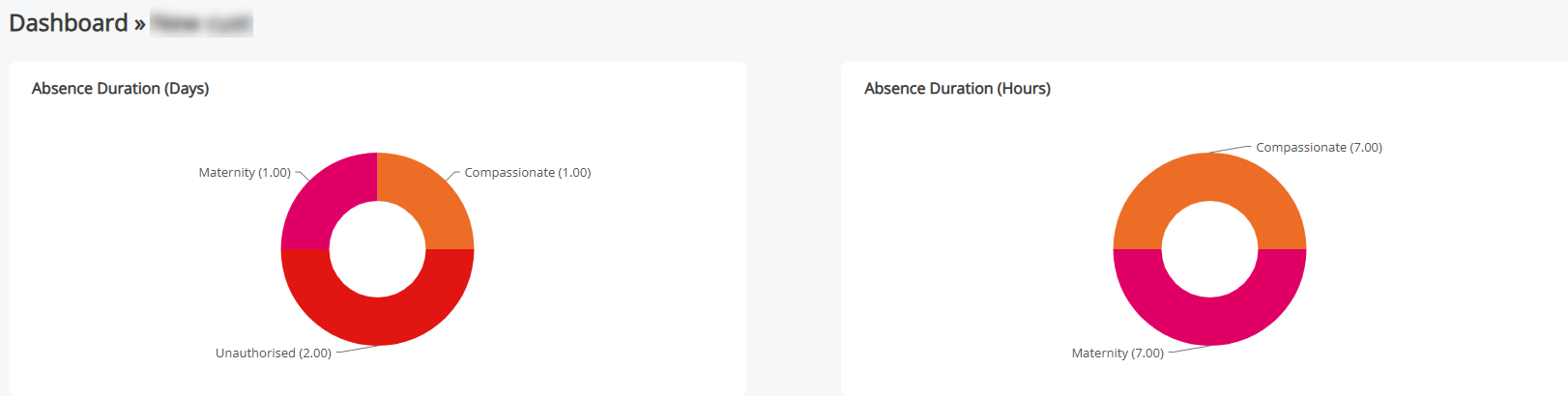This screenshot has width=1568, height=396.
Task: Click the Compassionate (1.00) label
Action: [527, 173]
